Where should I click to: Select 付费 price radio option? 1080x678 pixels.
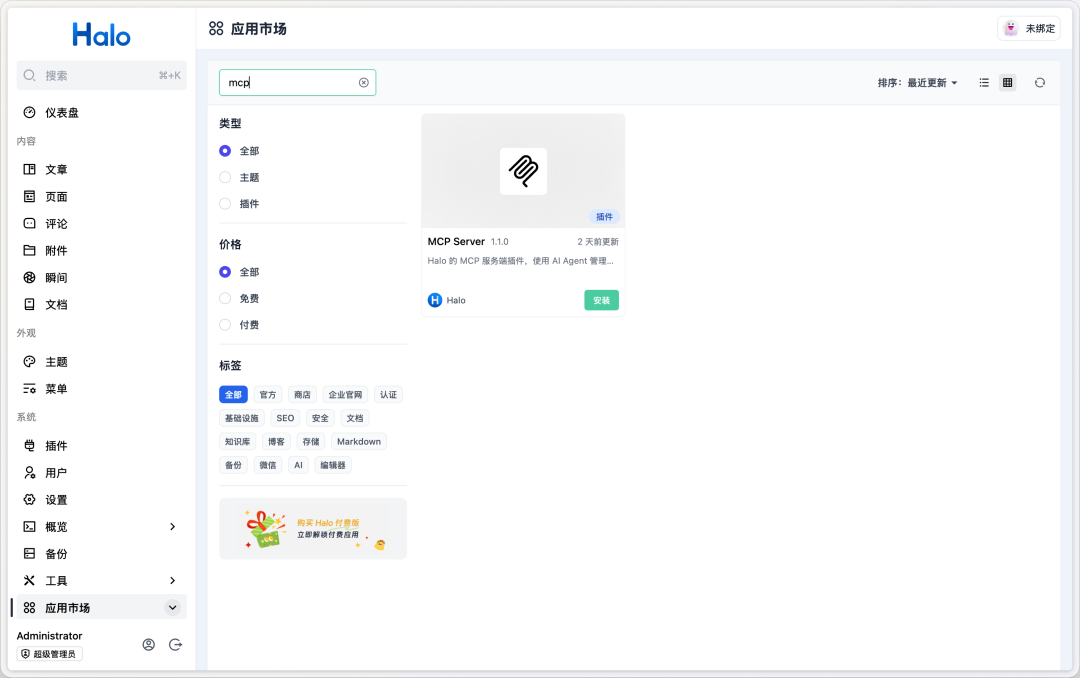tap(225, 325)
